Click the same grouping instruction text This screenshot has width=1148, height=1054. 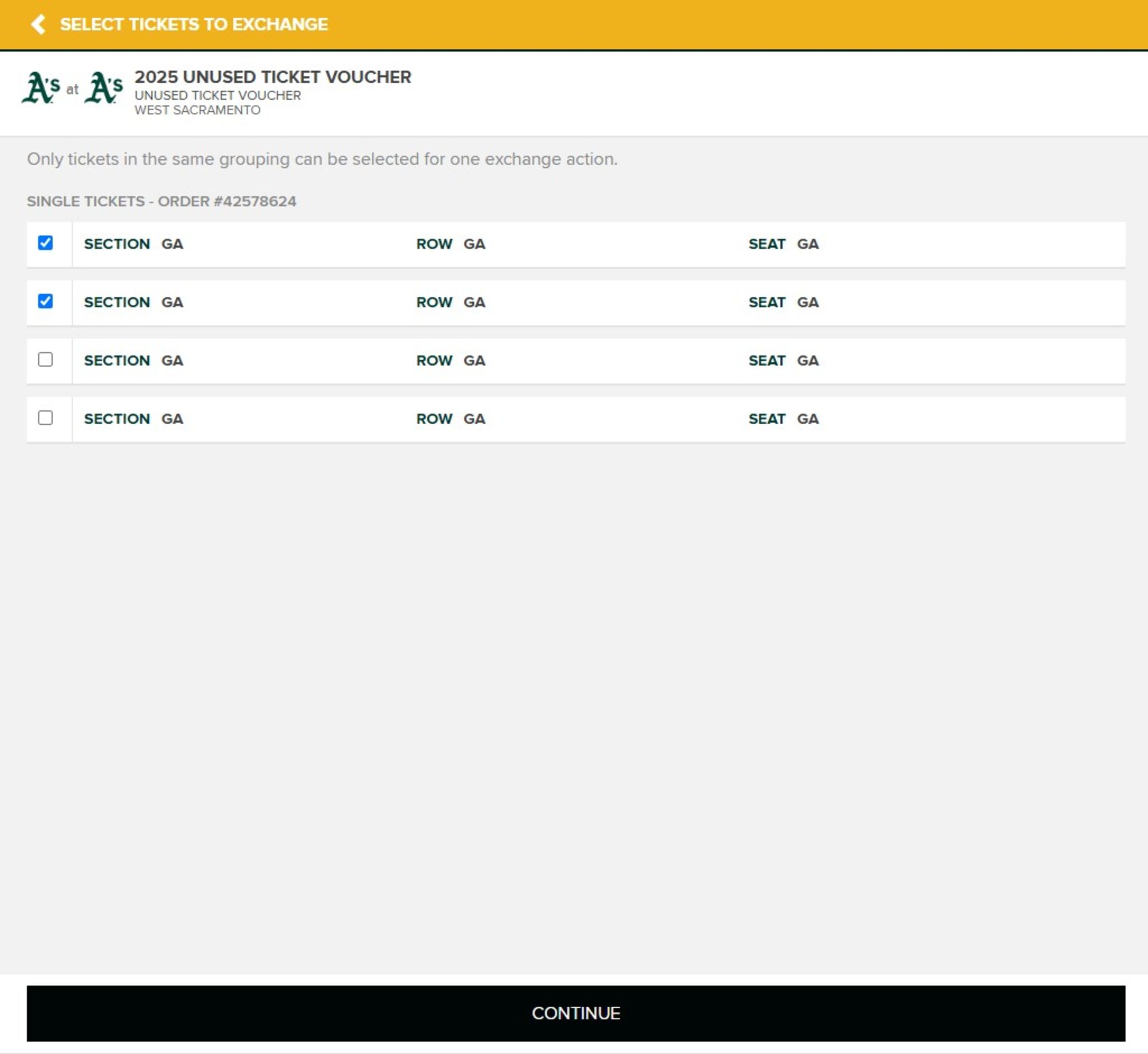[322, 159]
